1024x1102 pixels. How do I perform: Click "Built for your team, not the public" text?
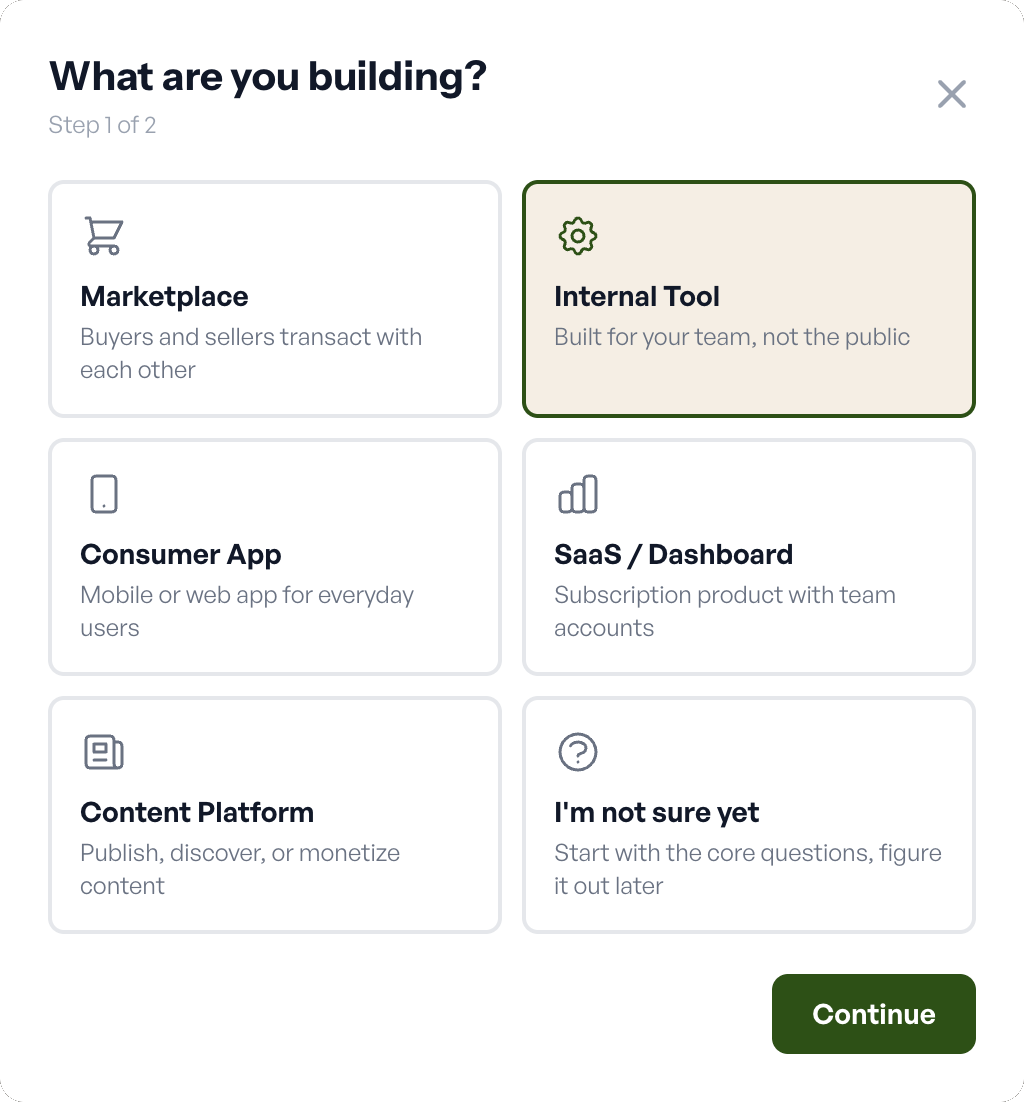[x=732, y=337]
